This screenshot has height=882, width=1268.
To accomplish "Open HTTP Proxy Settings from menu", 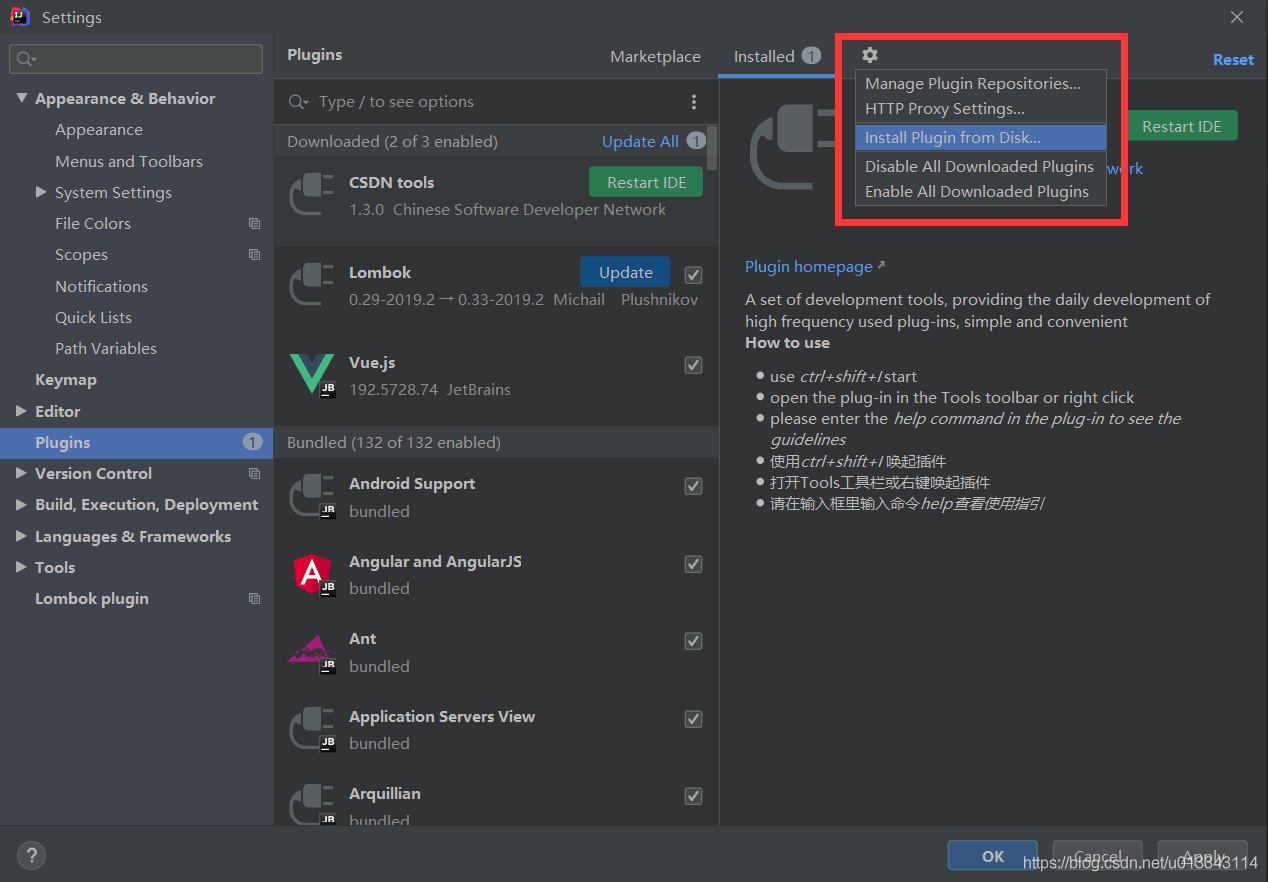I will tap(981, 109).
